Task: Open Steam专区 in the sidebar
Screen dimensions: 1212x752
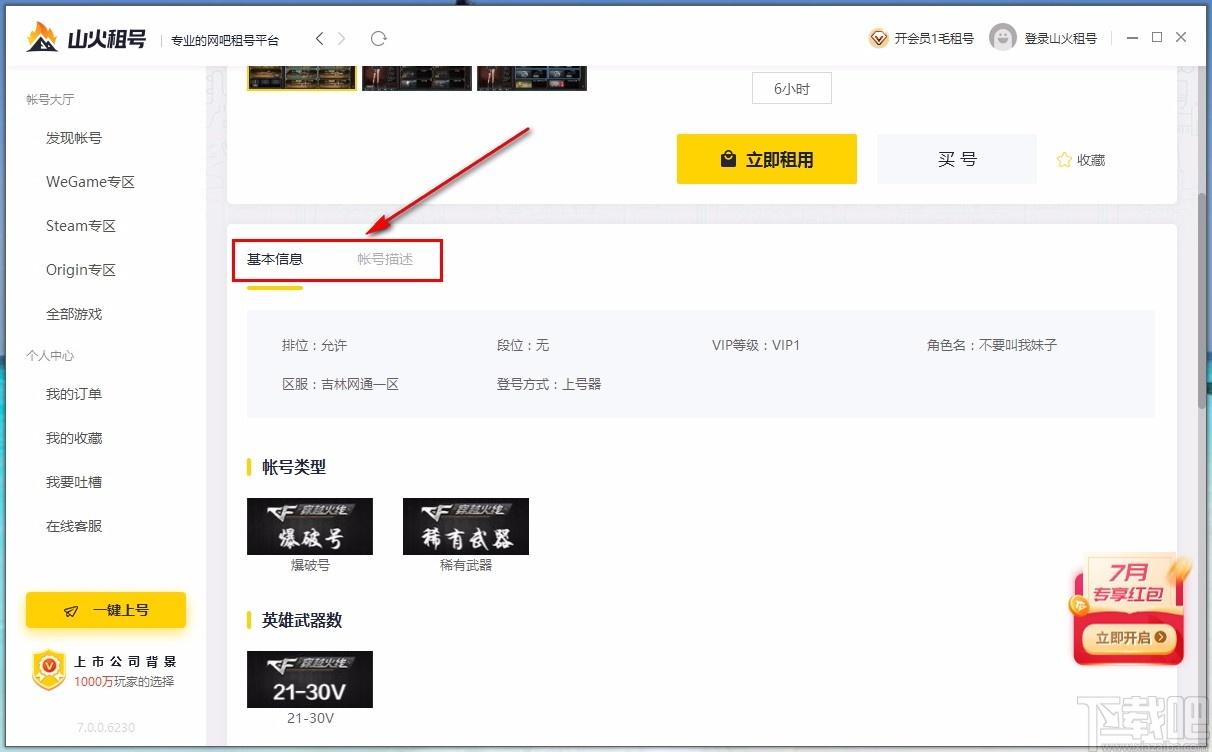Action: [x=81, y=226]
